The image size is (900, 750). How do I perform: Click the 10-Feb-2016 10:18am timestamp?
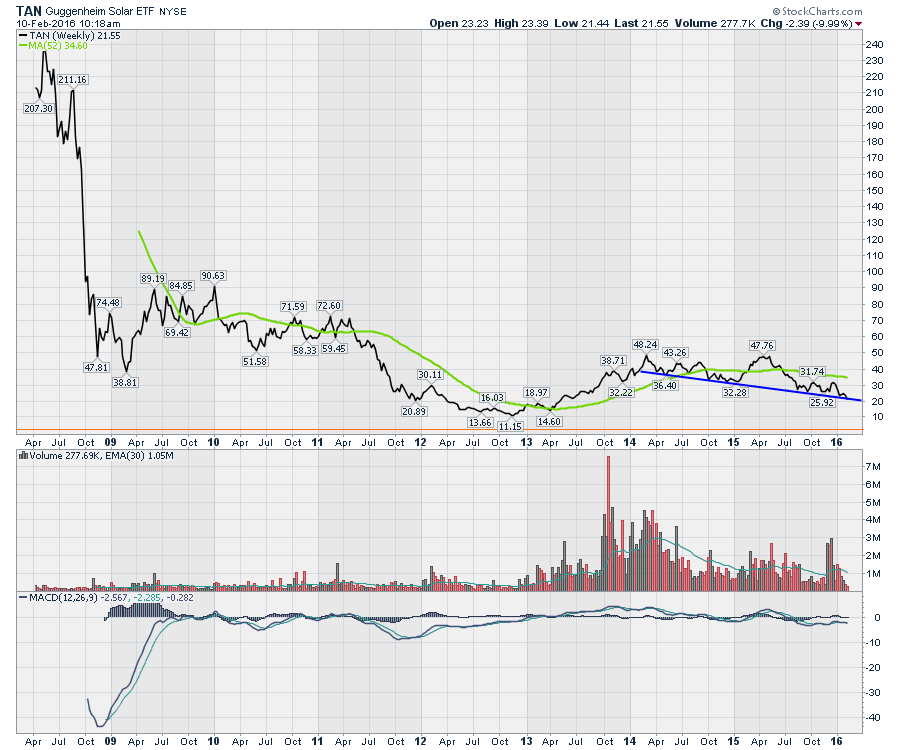point(68,24)
